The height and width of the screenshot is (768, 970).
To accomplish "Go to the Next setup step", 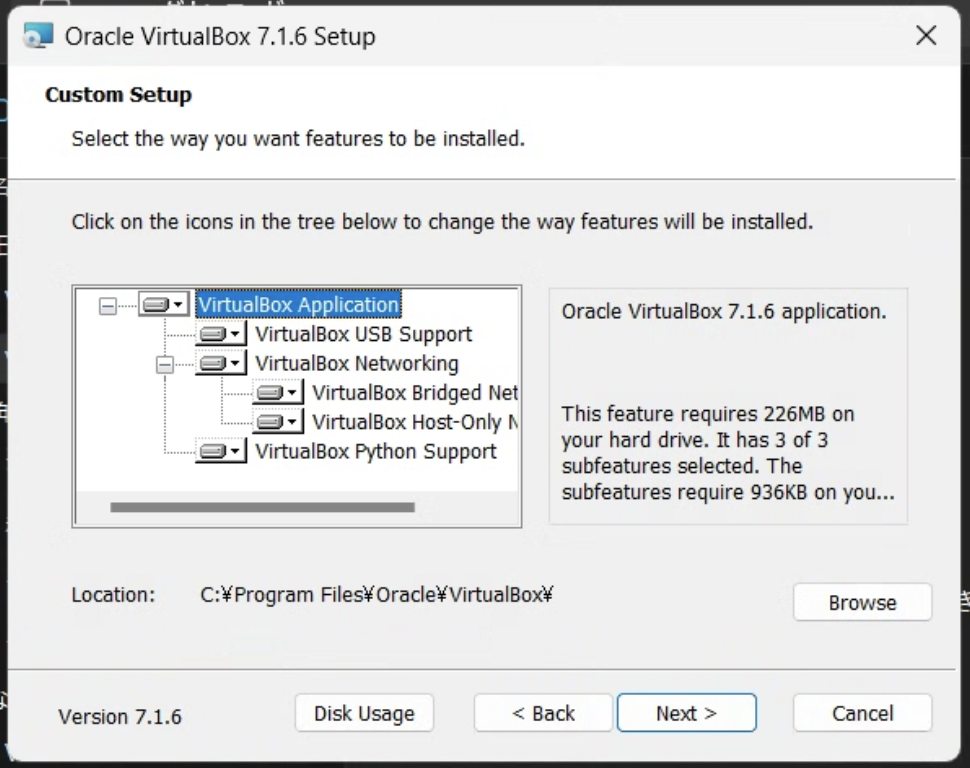I will [687, 713].
